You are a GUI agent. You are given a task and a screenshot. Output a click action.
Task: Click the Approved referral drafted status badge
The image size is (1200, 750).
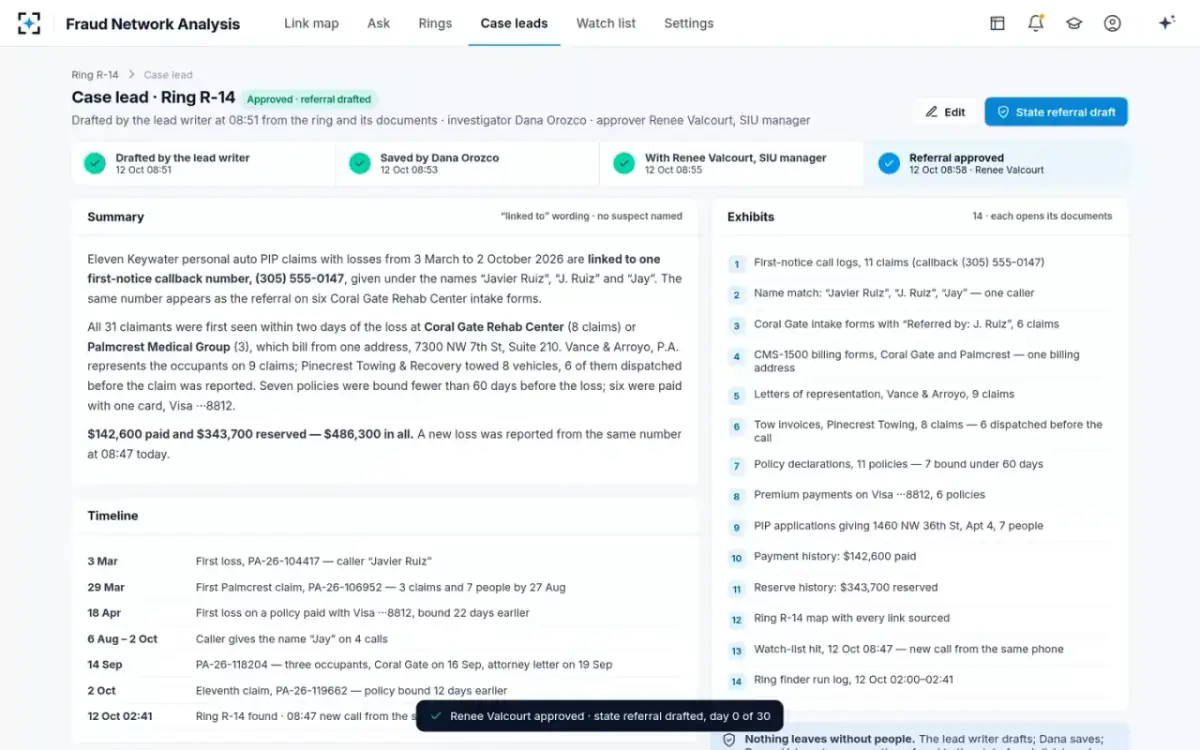pyautogui.click(x=309, y=99)
